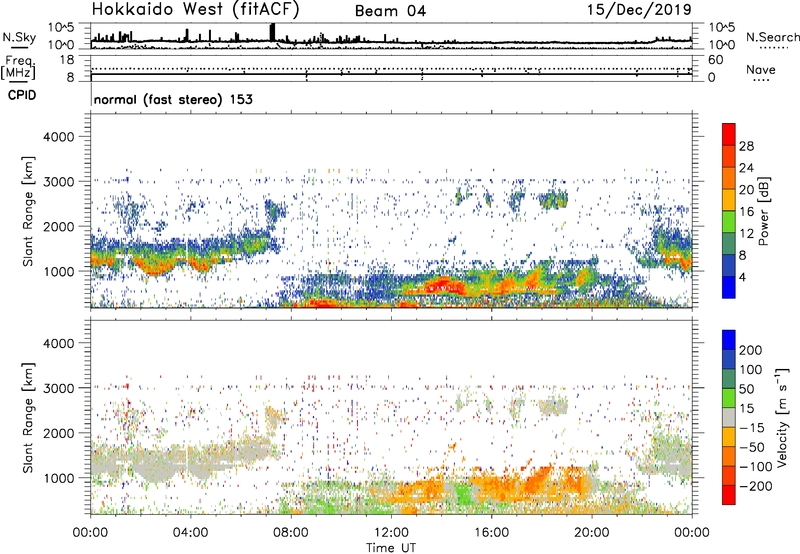
Task: Select the -100 label on Velocity colorbar
Action: 756,467
